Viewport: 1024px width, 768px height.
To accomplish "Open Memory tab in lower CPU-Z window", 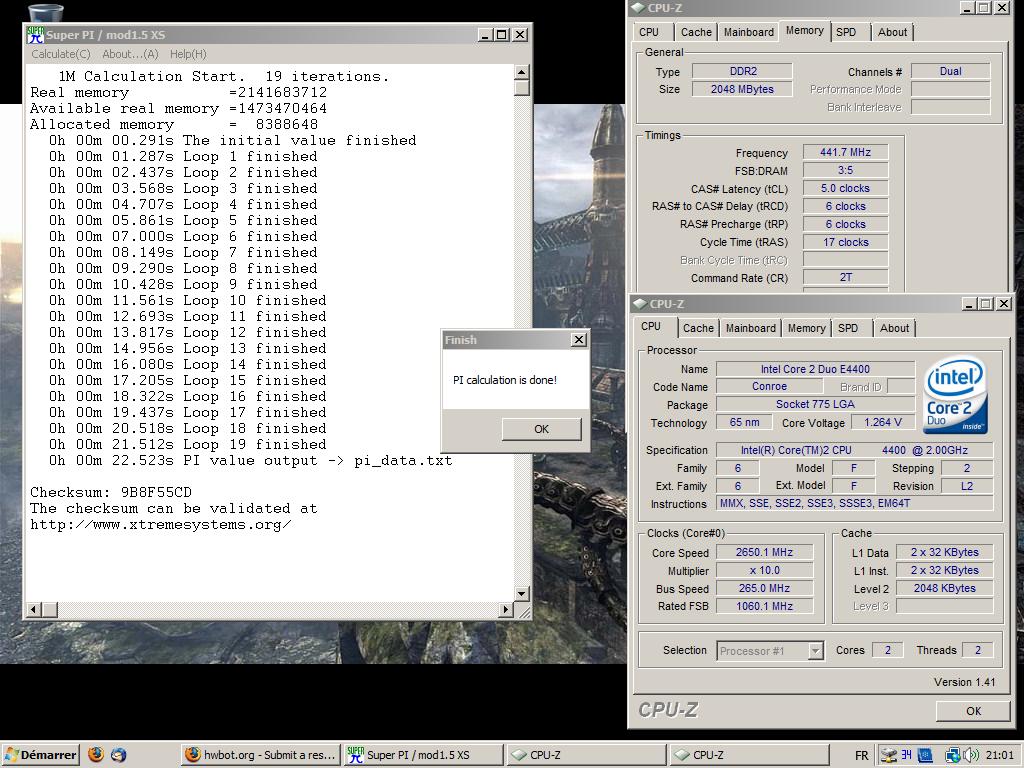I will coord(806,328).
